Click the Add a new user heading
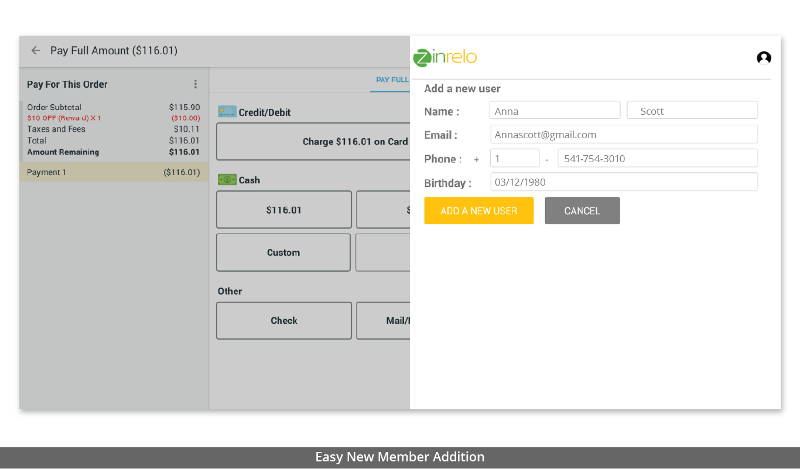The image size is (800, 469). 462,89
